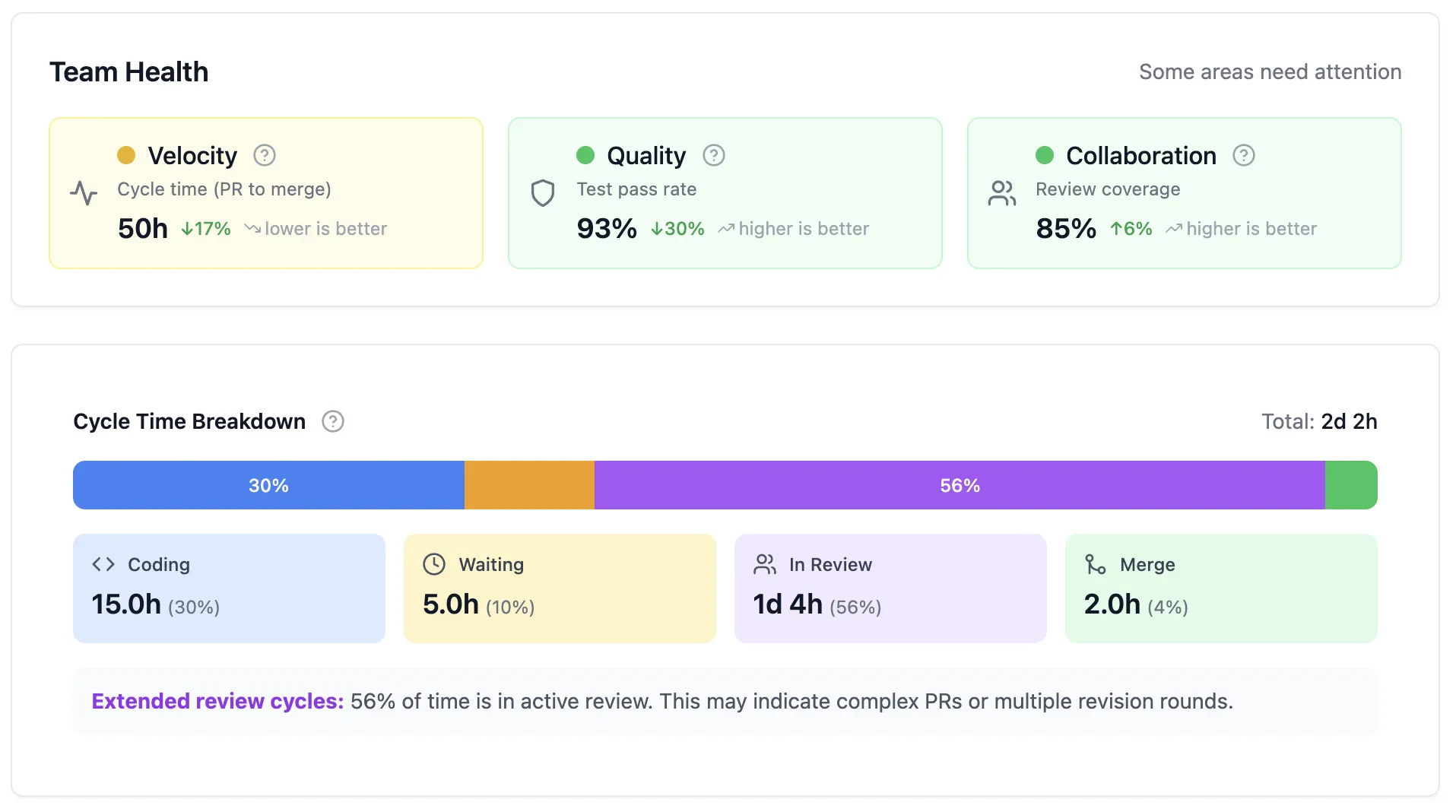Click the Cycle Time Breakdown heading
The height and width of the screenshot is (812, 1456).
[189, 421]
